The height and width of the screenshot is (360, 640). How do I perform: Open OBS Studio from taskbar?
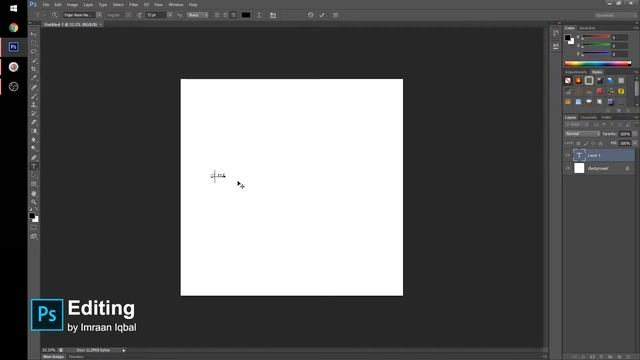coord(13,87)
